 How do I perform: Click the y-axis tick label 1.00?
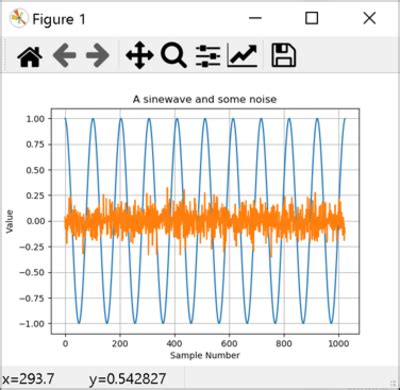point(35,119)
